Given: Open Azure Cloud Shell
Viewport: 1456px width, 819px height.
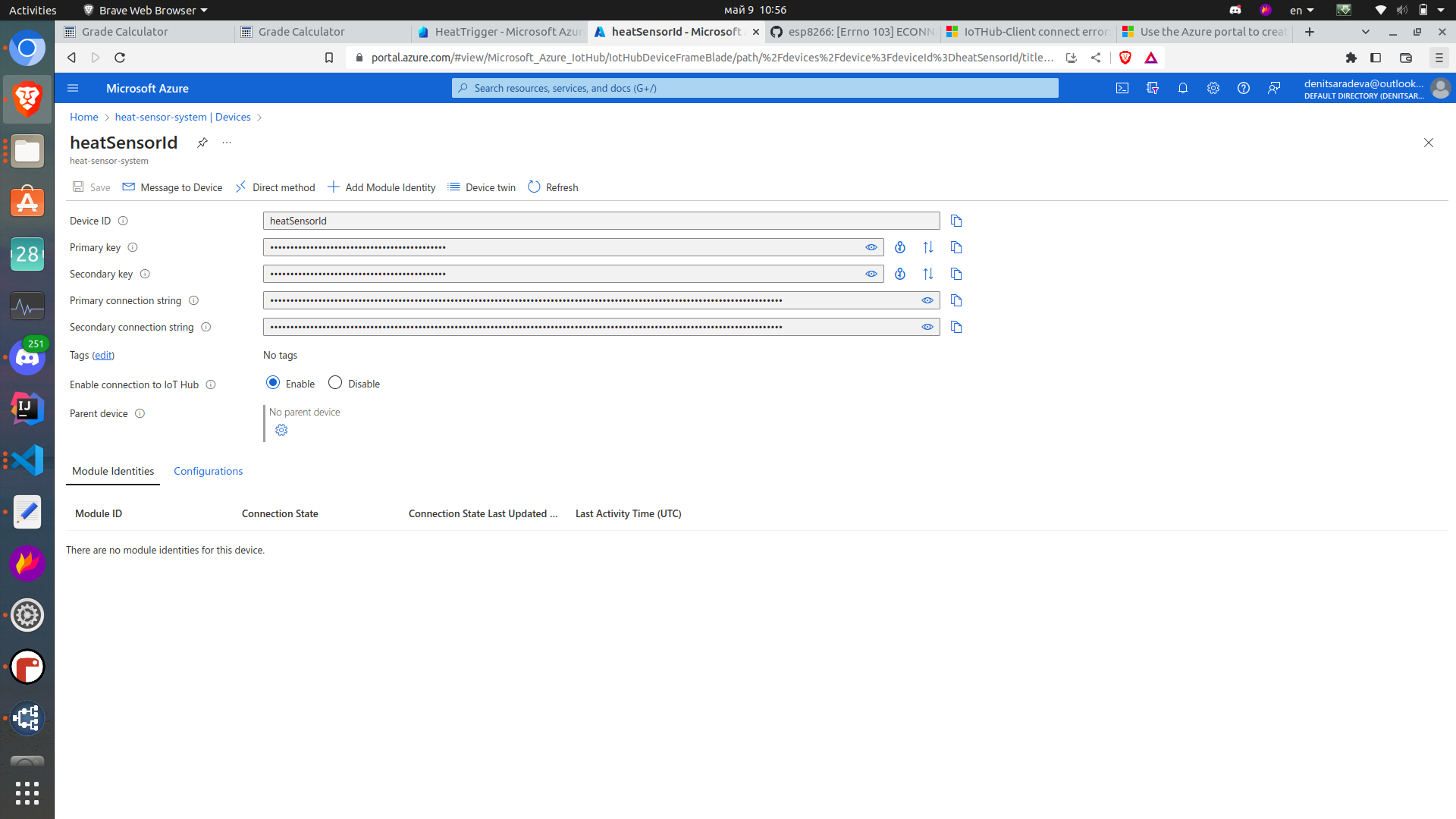Looking at the screenshot, I should 1122,88.
